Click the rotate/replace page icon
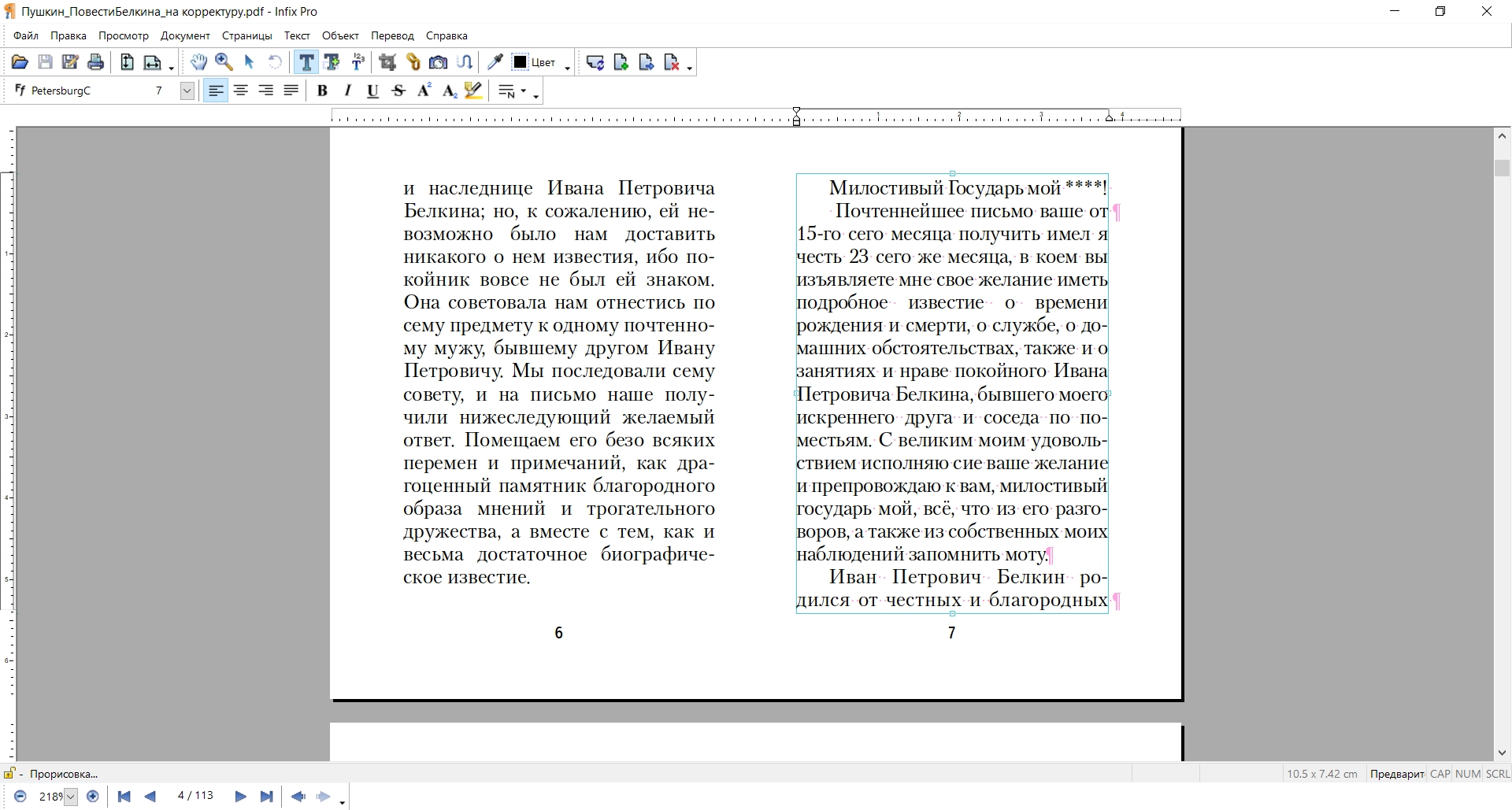 (595, 62)
